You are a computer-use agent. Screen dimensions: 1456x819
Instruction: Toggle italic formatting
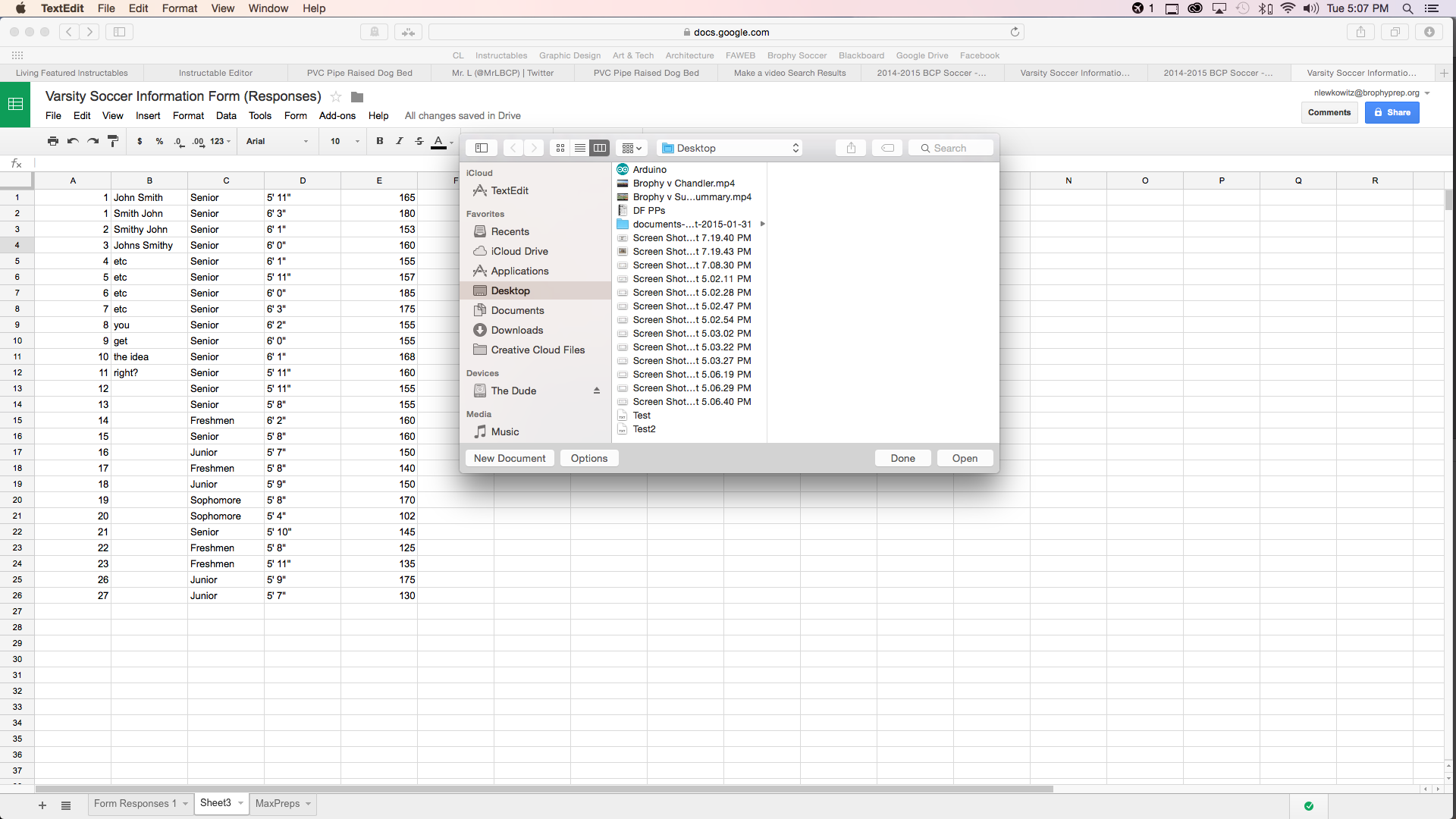(400, 141)
